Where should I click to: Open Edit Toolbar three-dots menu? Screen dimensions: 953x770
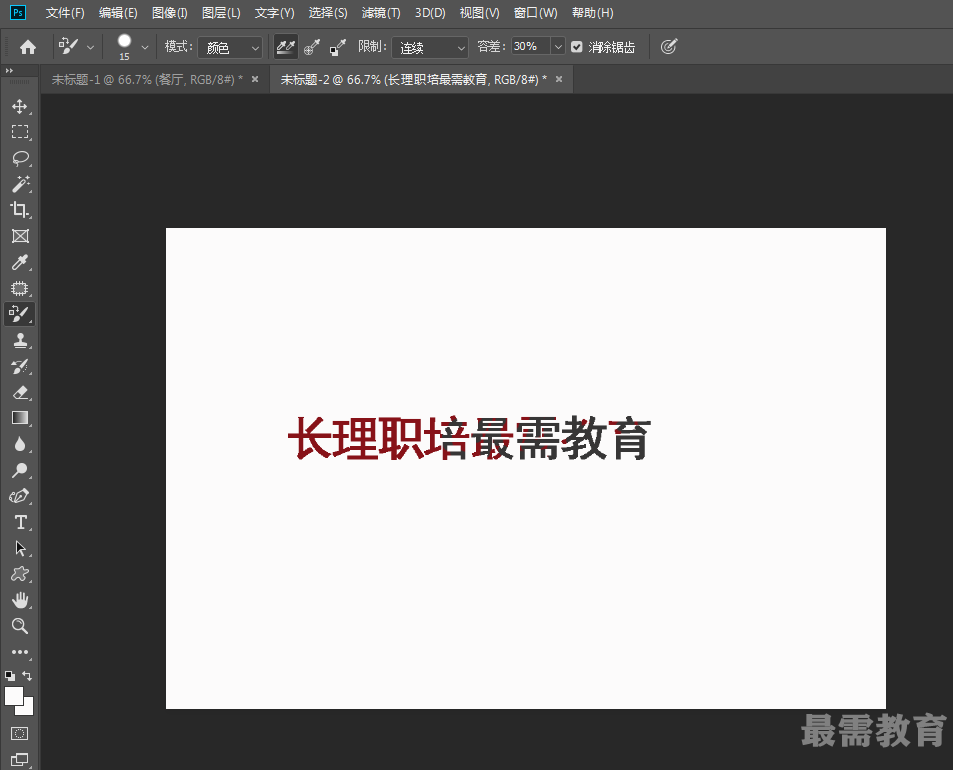coord(19,652)
